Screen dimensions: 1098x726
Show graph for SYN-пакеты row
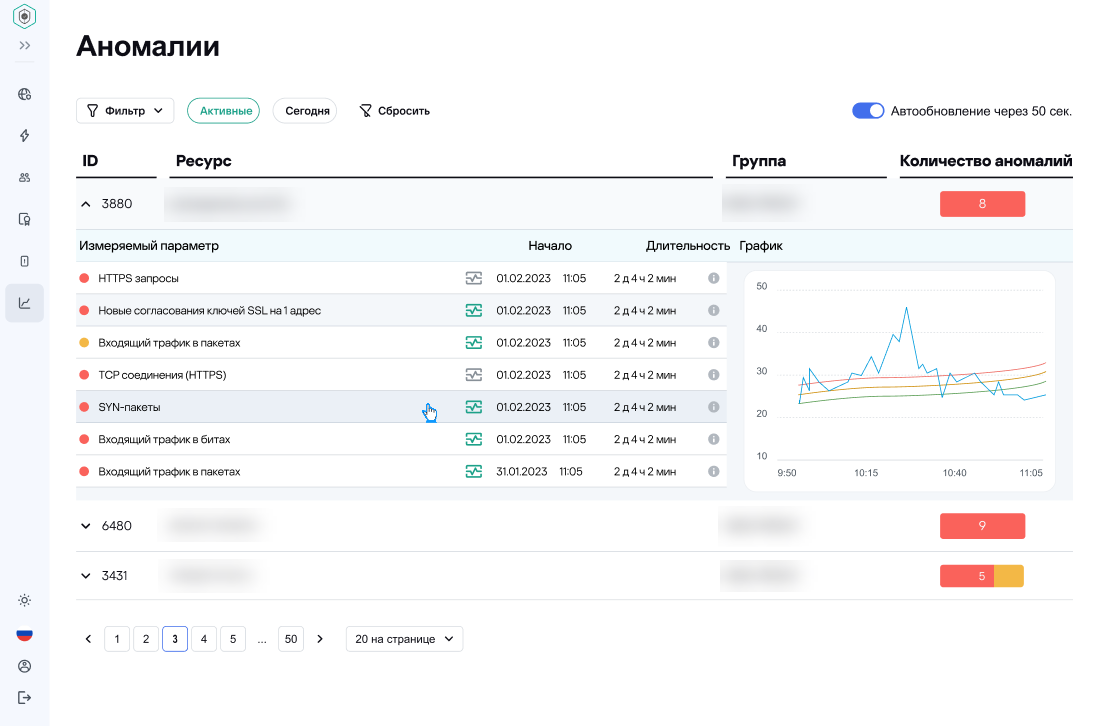pos(474,407)
